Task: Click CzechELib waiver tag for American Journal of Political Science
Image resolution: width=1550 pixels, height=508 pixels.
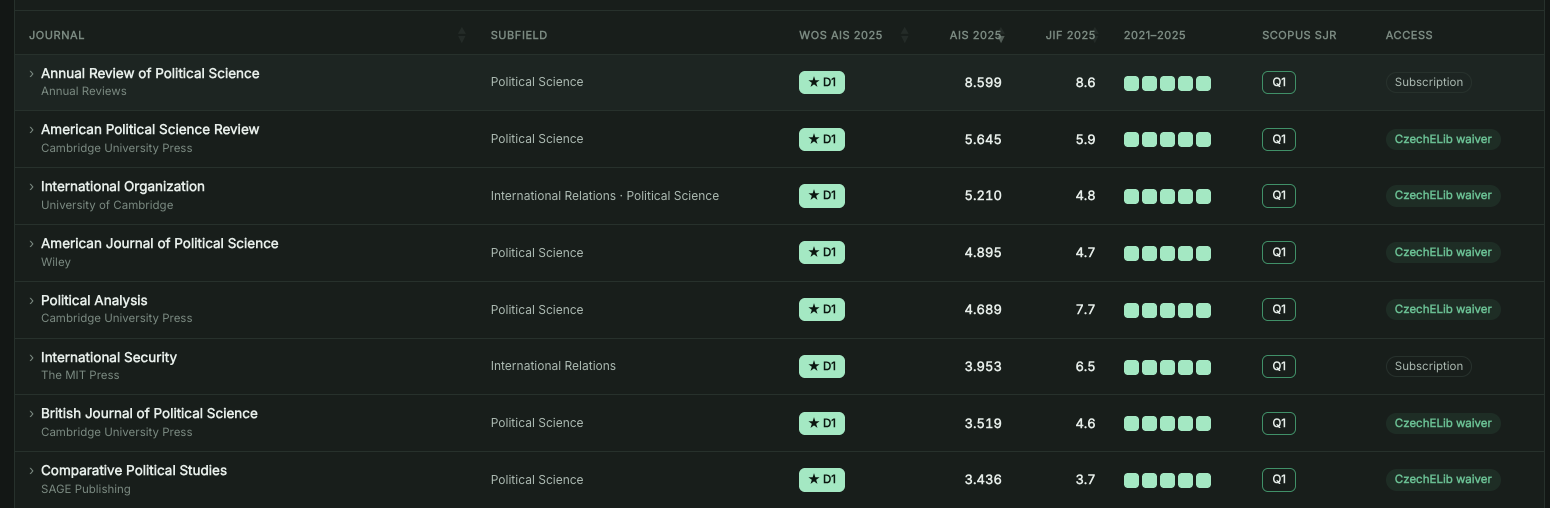Action: (x=1443, y=252)
